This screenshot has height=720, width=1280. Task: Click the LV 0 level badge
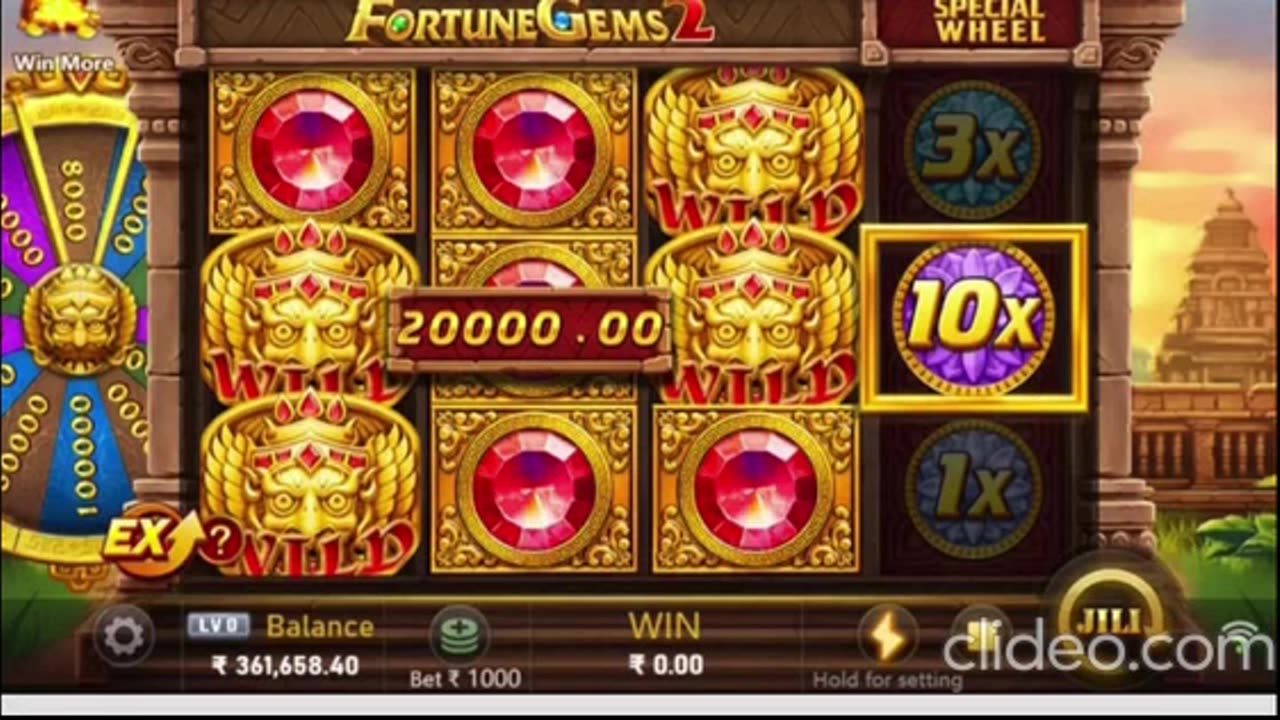click(x=218, y=626)
